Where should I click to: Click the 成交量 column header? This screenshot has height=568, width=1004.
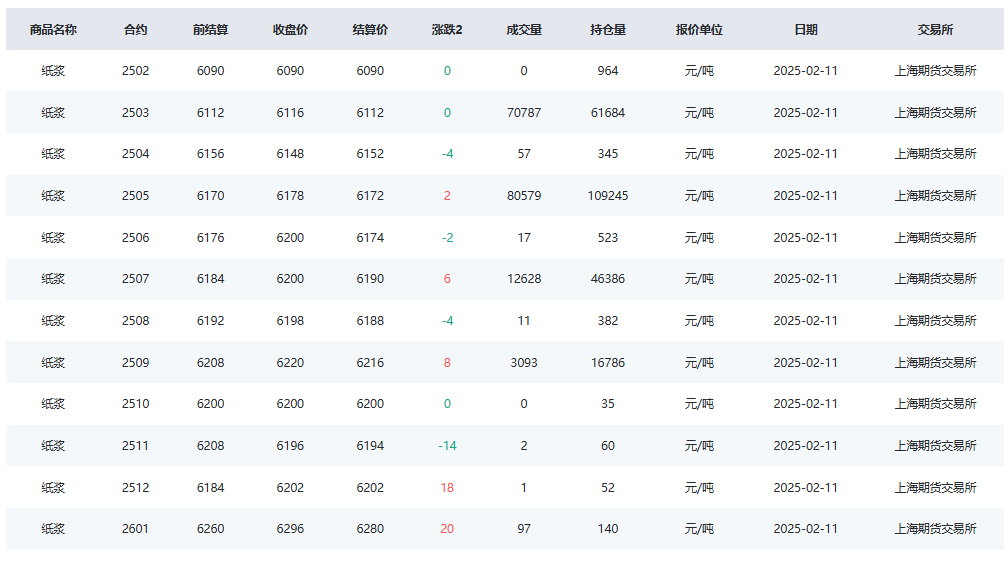[x=524, y=29]
